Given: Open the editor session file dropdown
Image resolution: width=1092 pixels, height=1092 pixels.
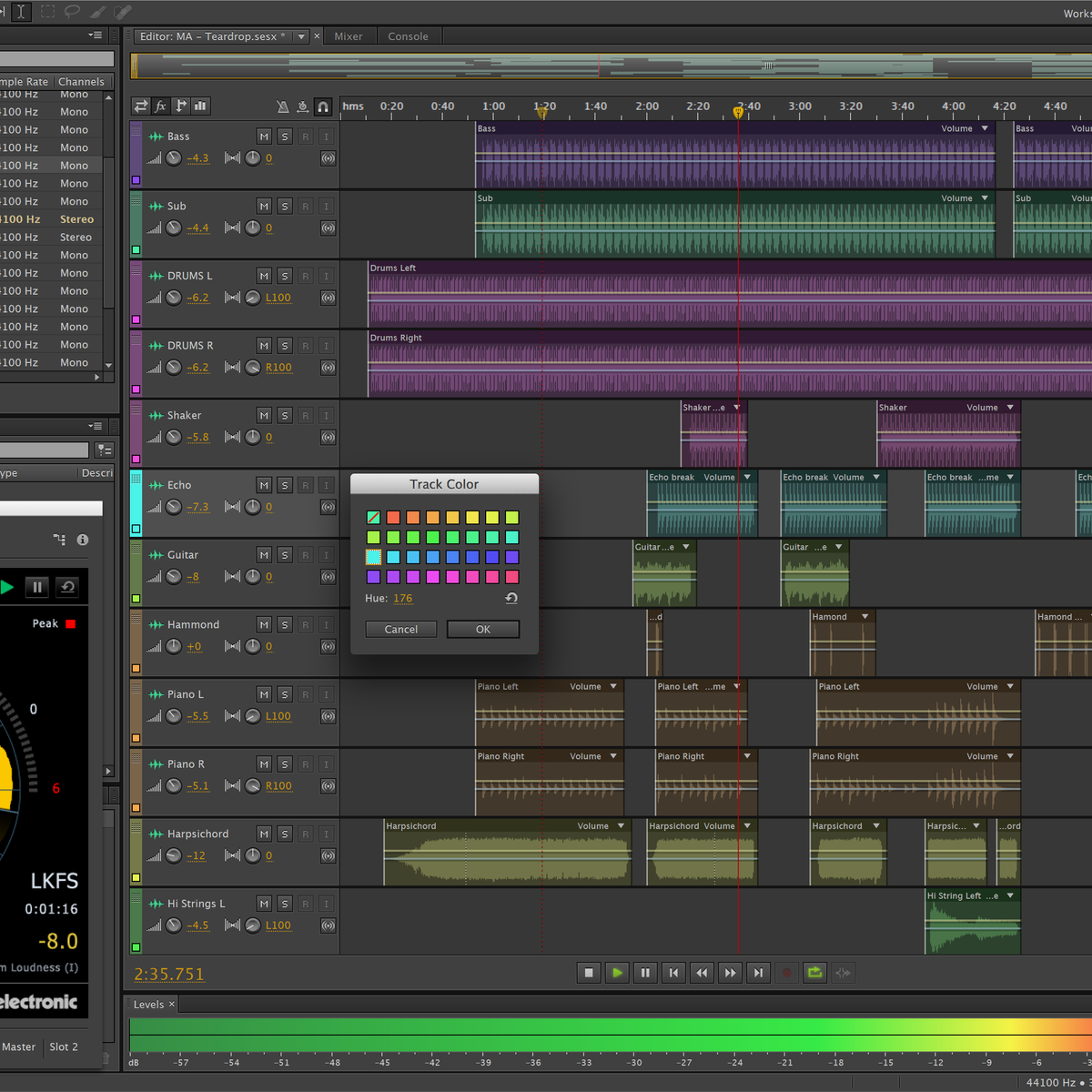Looking at the screenshot, I should click(301, 36).
